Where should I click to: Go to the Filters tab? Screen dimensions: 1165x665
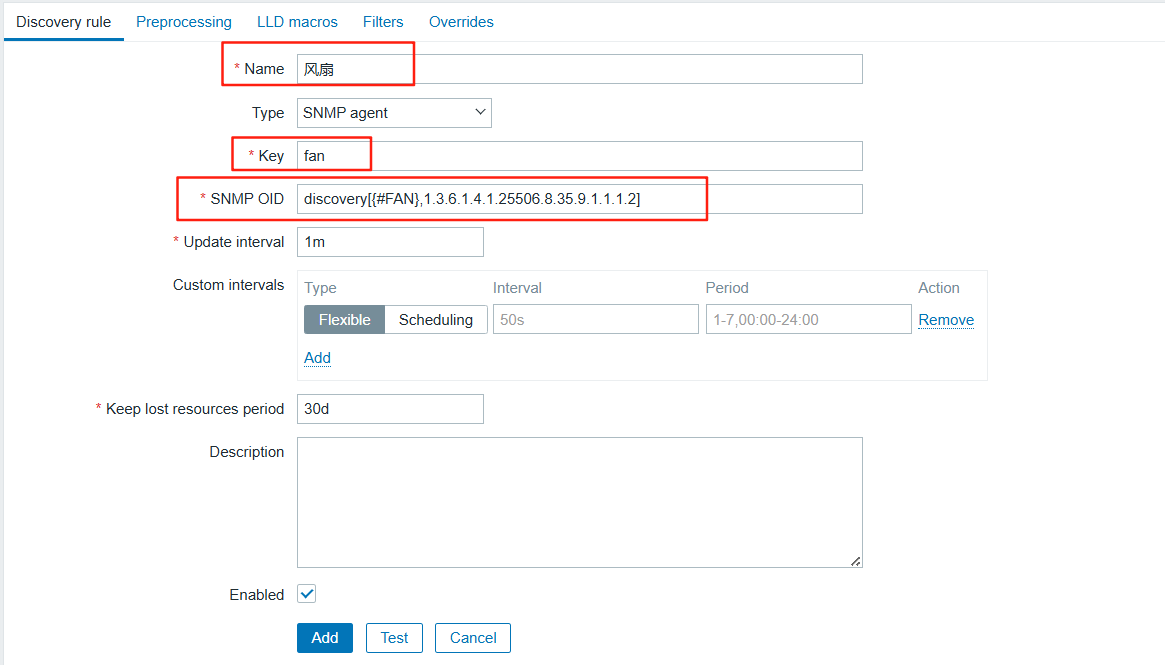coord(383,22)
